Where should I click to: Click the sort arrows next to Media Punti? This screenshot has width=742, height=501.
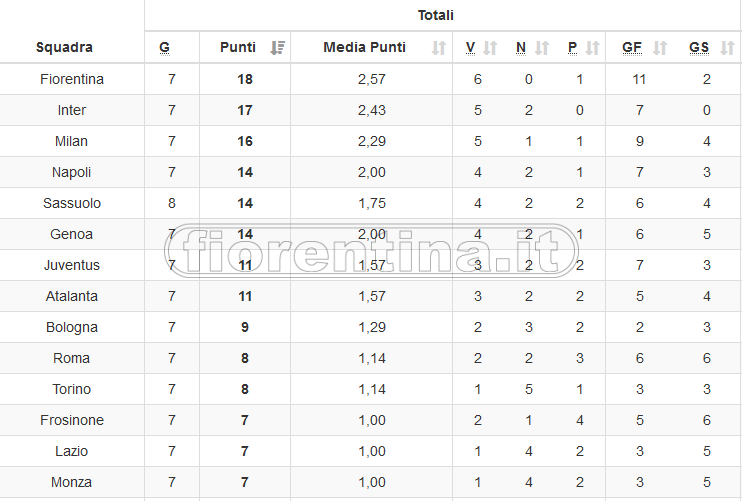[x=438, y=47]
